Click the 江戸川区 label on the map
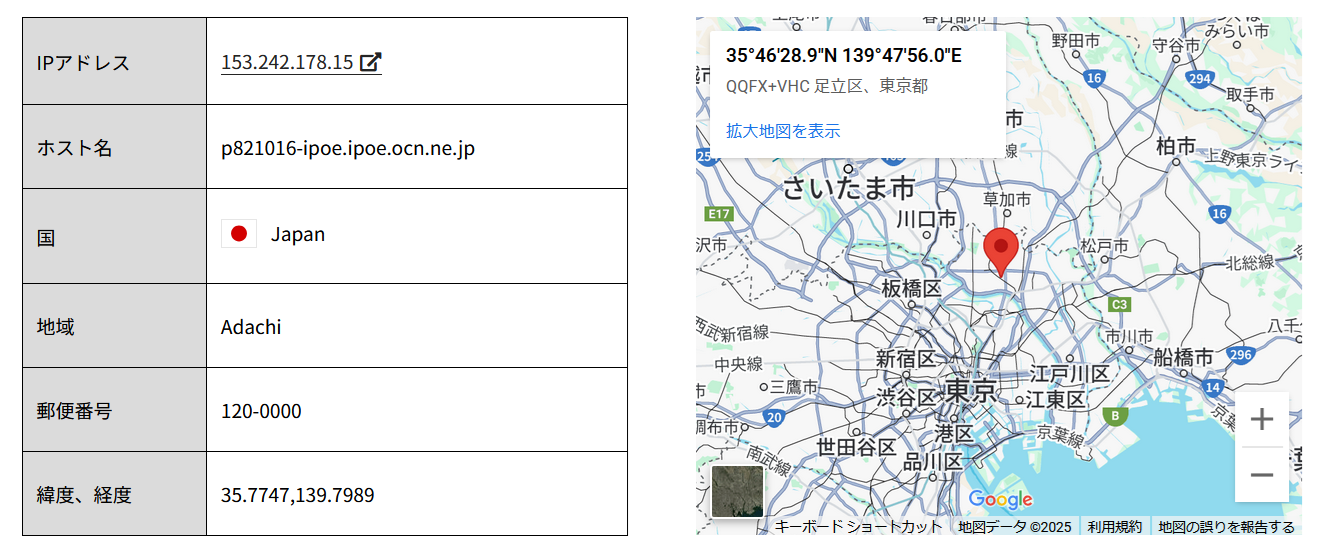 tap(1070, 374)
